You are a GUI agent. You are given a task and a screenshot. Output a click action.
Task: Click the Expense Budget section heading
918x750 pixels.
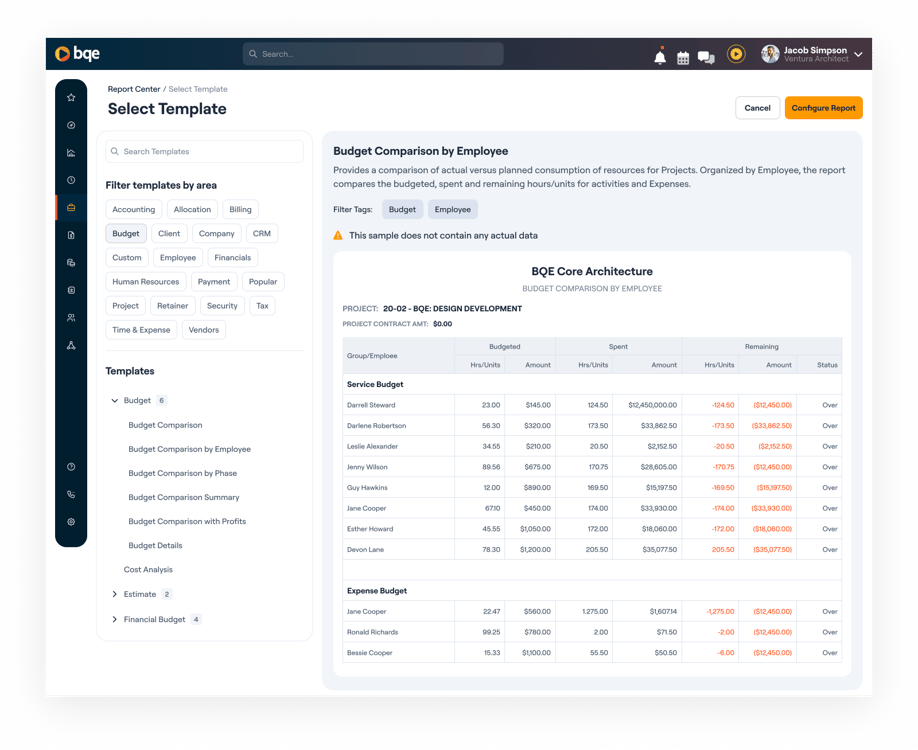click(x=376, y=591)
